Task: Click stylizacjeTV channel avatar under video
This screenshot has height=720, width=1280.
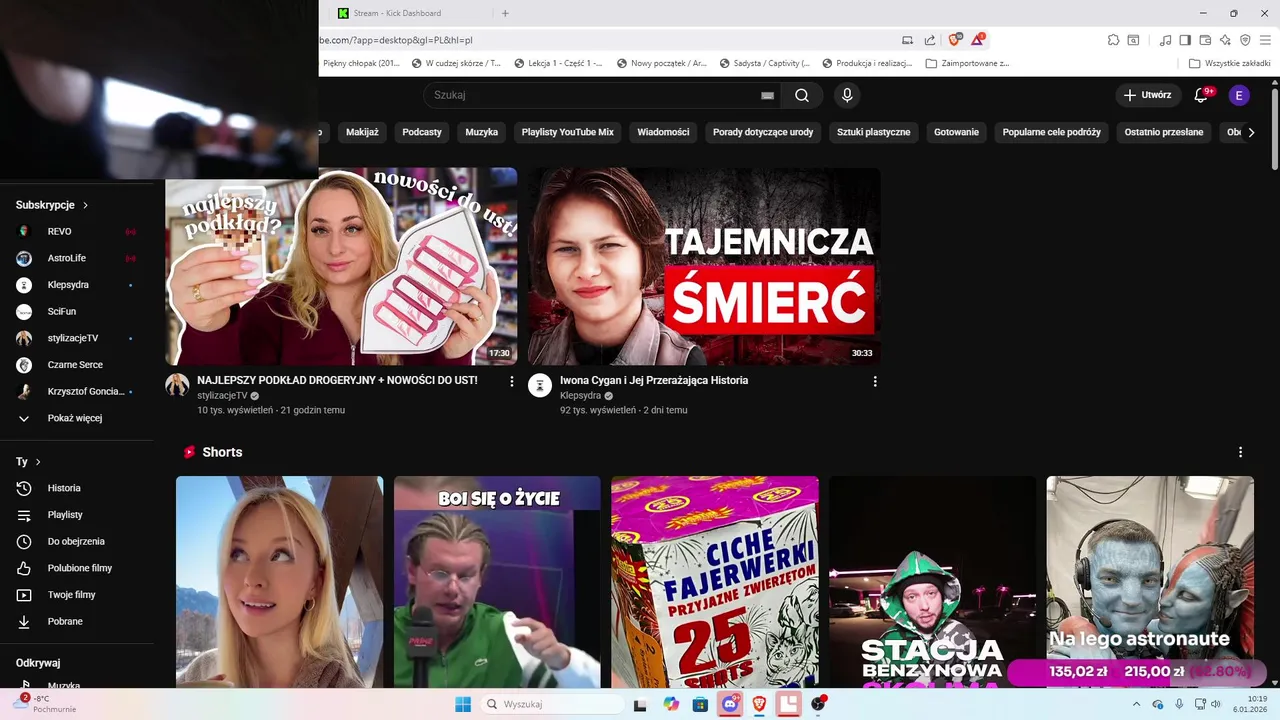Action: click(x=177, y=385)
